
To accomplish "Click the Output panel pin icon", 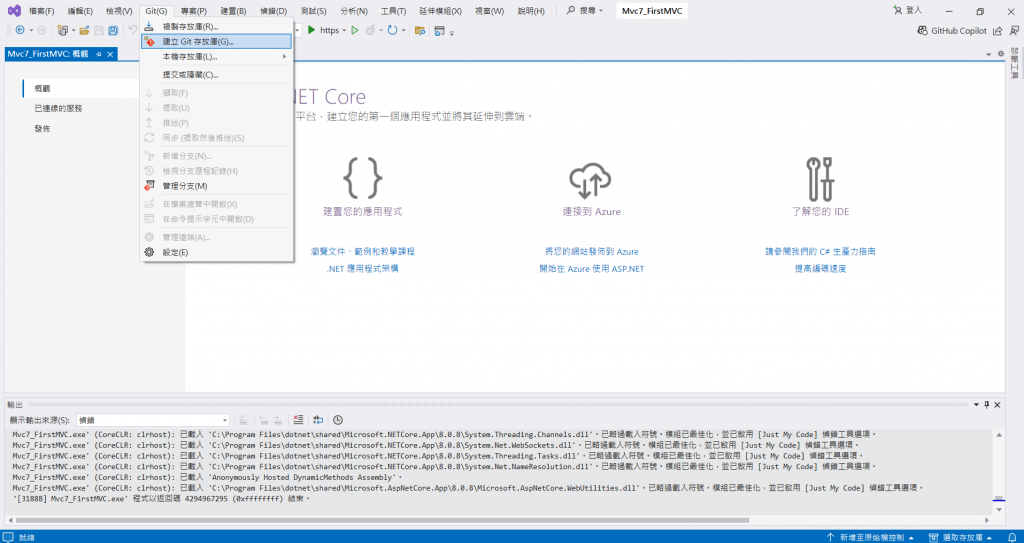I will click(987, 404).
